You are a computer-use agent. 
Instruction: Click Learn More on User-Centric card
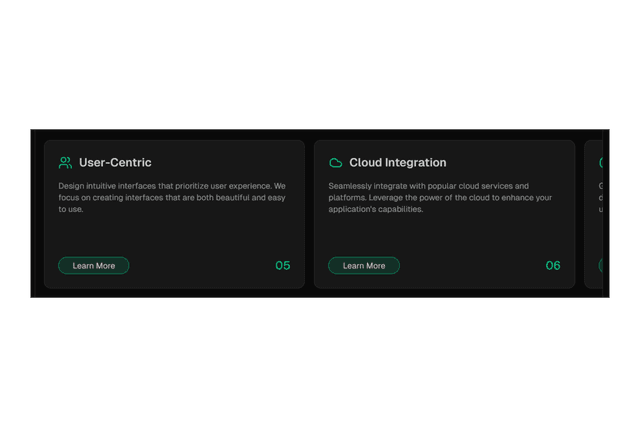(94, 266)
